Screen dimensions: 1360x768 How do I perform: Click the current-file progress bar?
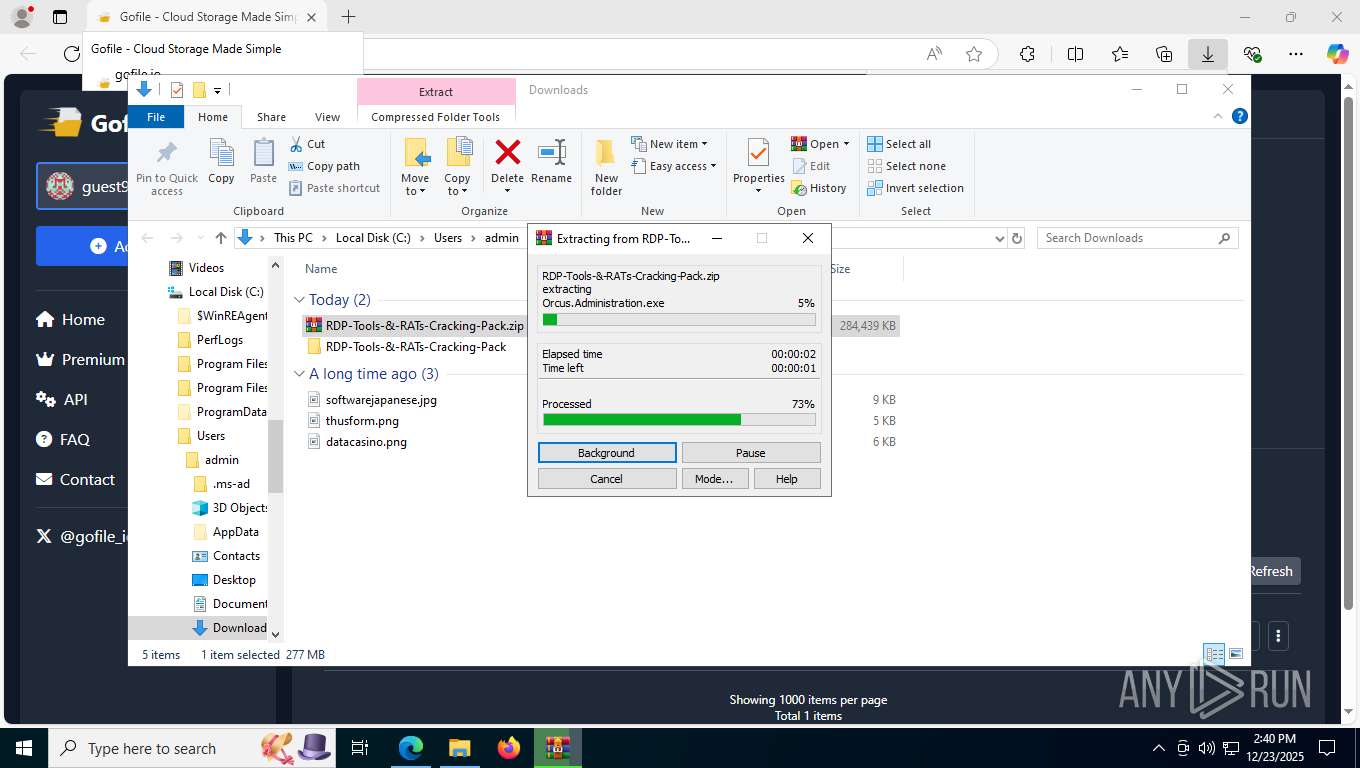[679, 320]
